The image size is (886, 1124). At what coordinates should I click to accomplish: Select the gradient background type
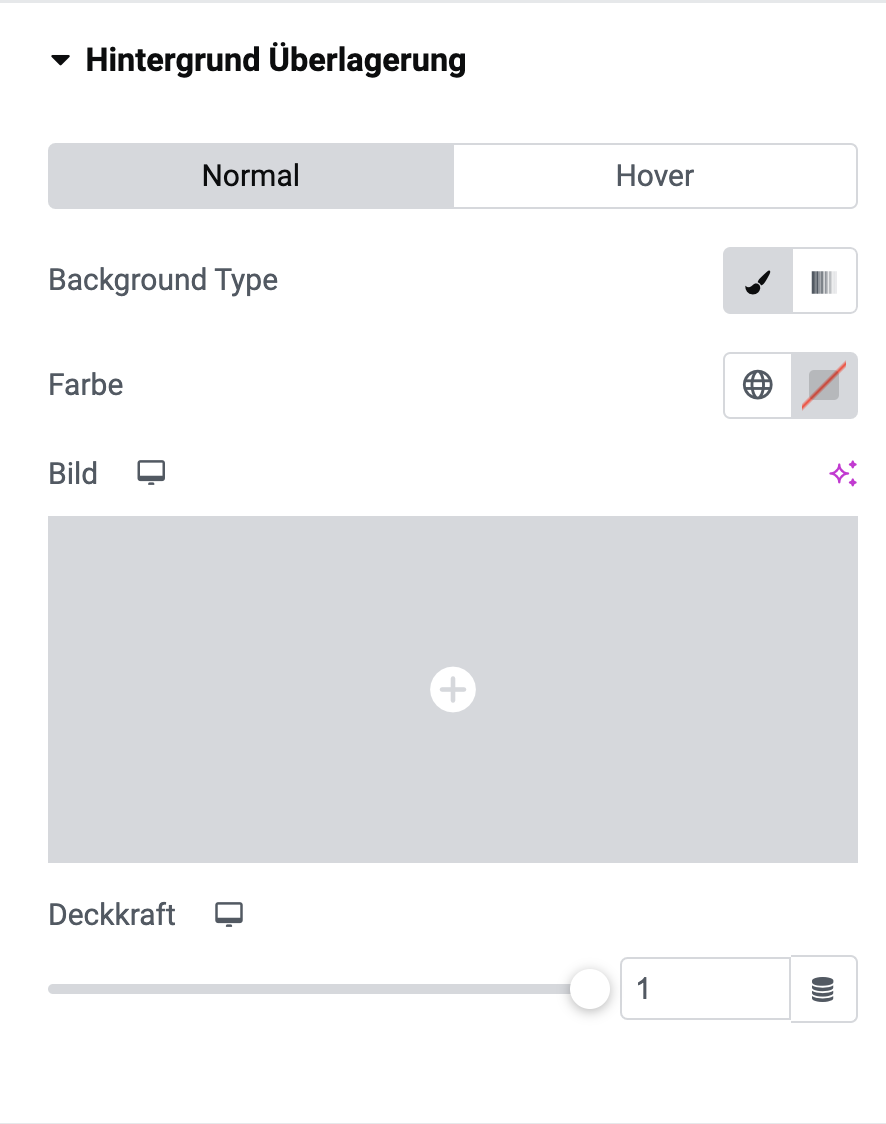tap(824, 281)
